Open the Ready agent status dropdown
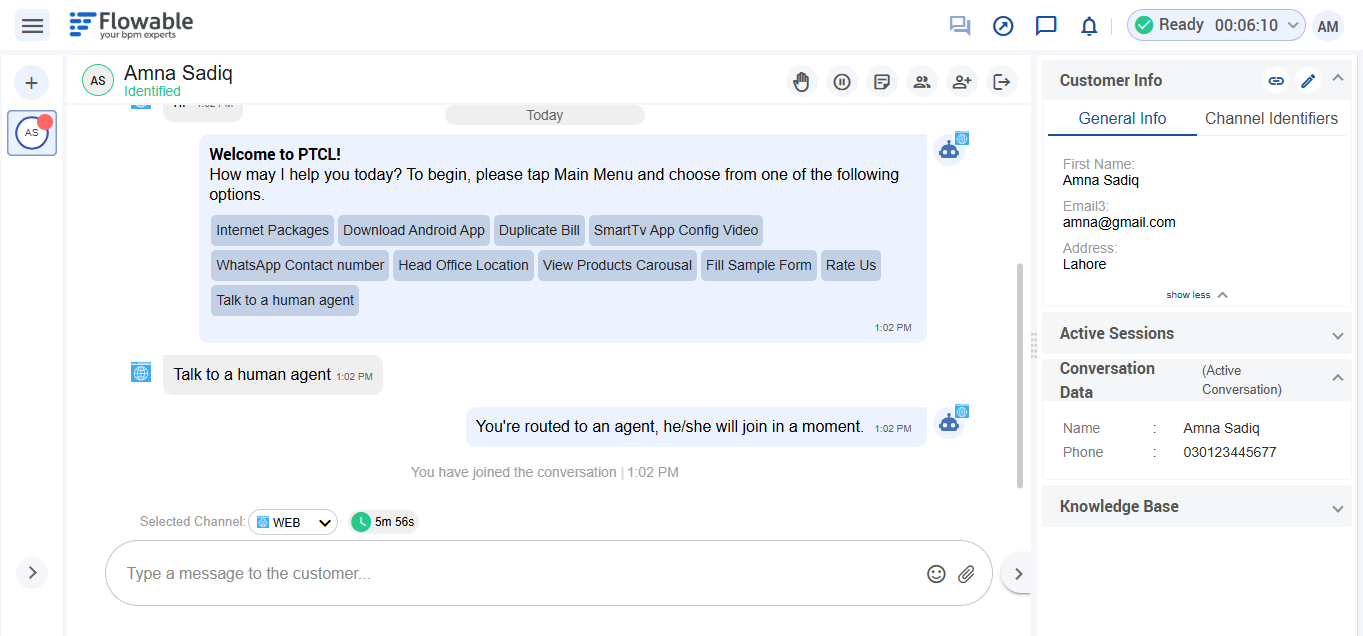This screenshot has width=1363, height=636. coord(1215,25)
